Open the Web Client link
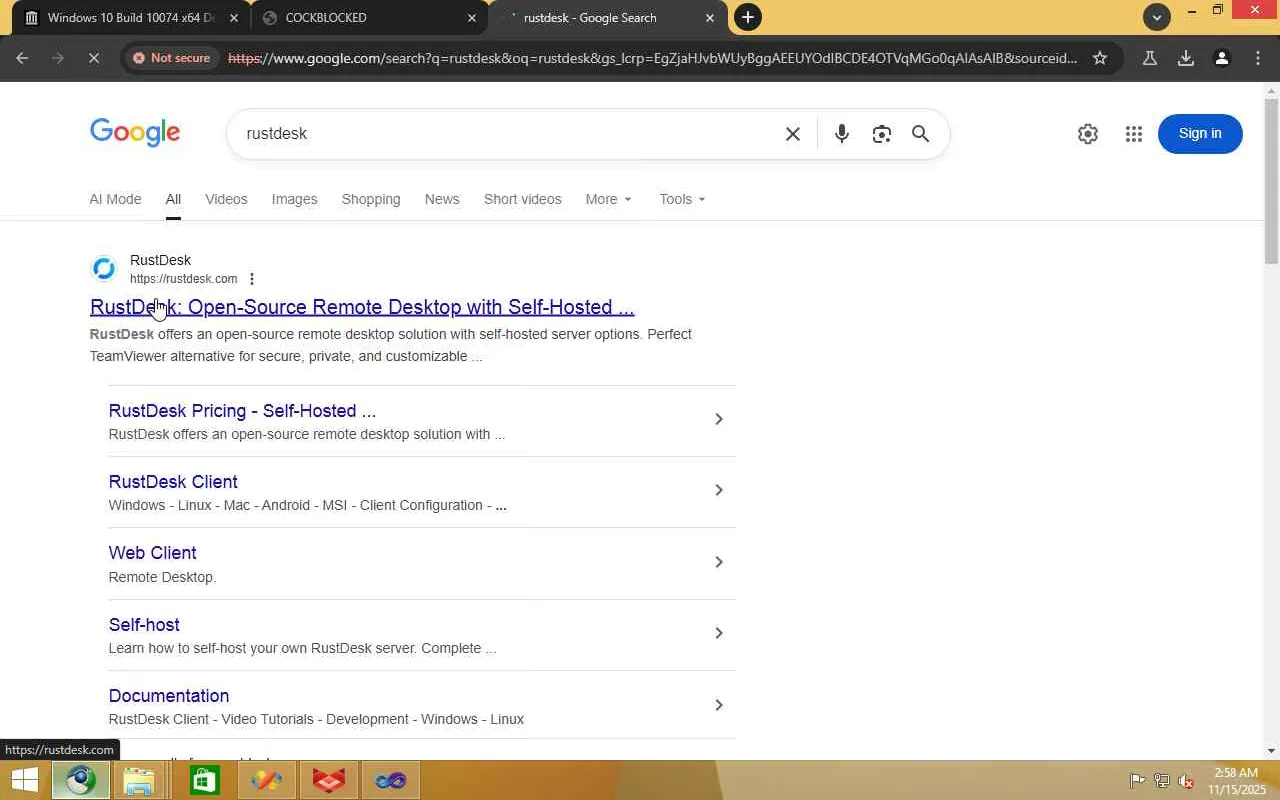The height and width of the screenshot is (800, 1280). pos(152,553)
